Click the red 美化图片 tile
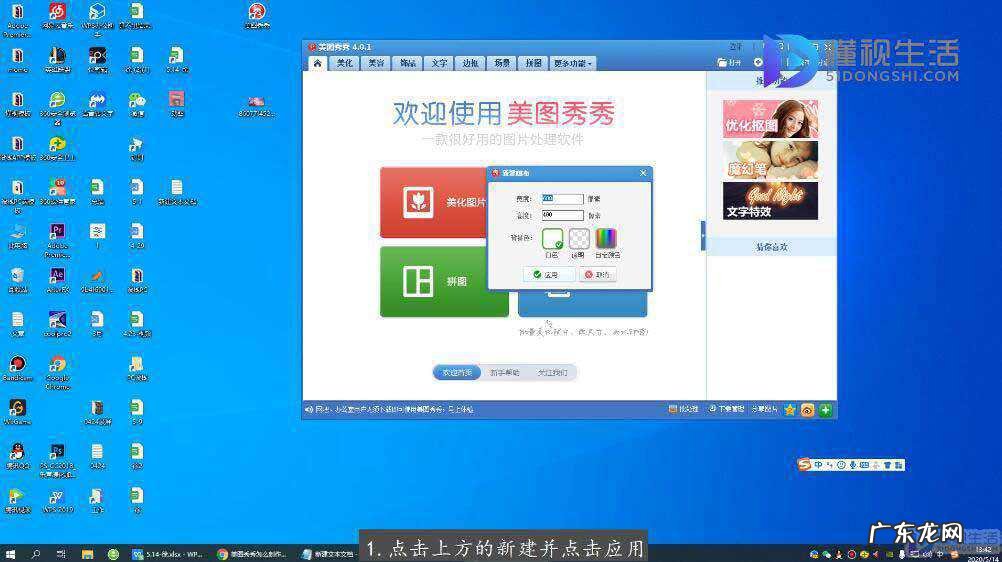The width and height of the screenshot is (1002, 562). click(x=435, y=202)
